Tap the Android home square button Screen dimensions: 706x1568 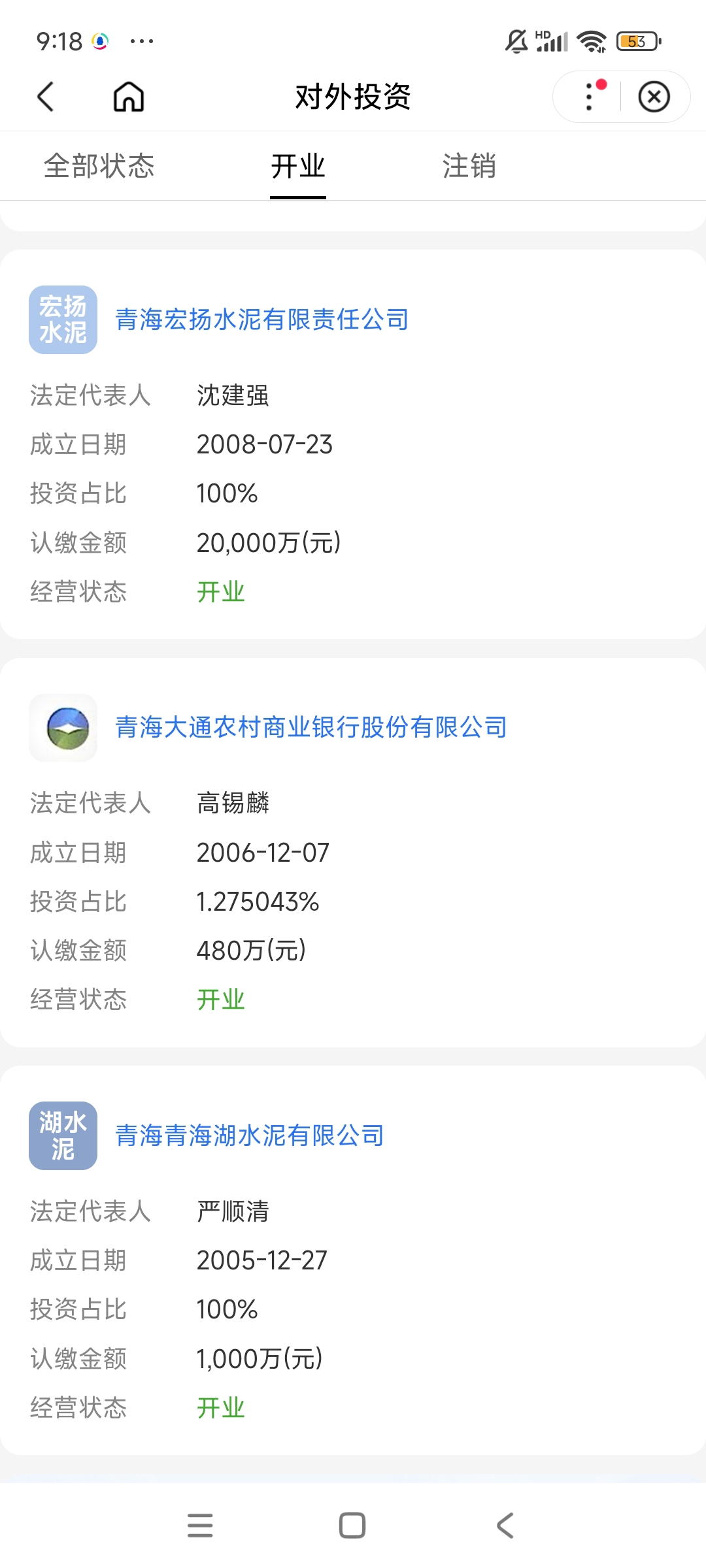tap(352, 1526)
